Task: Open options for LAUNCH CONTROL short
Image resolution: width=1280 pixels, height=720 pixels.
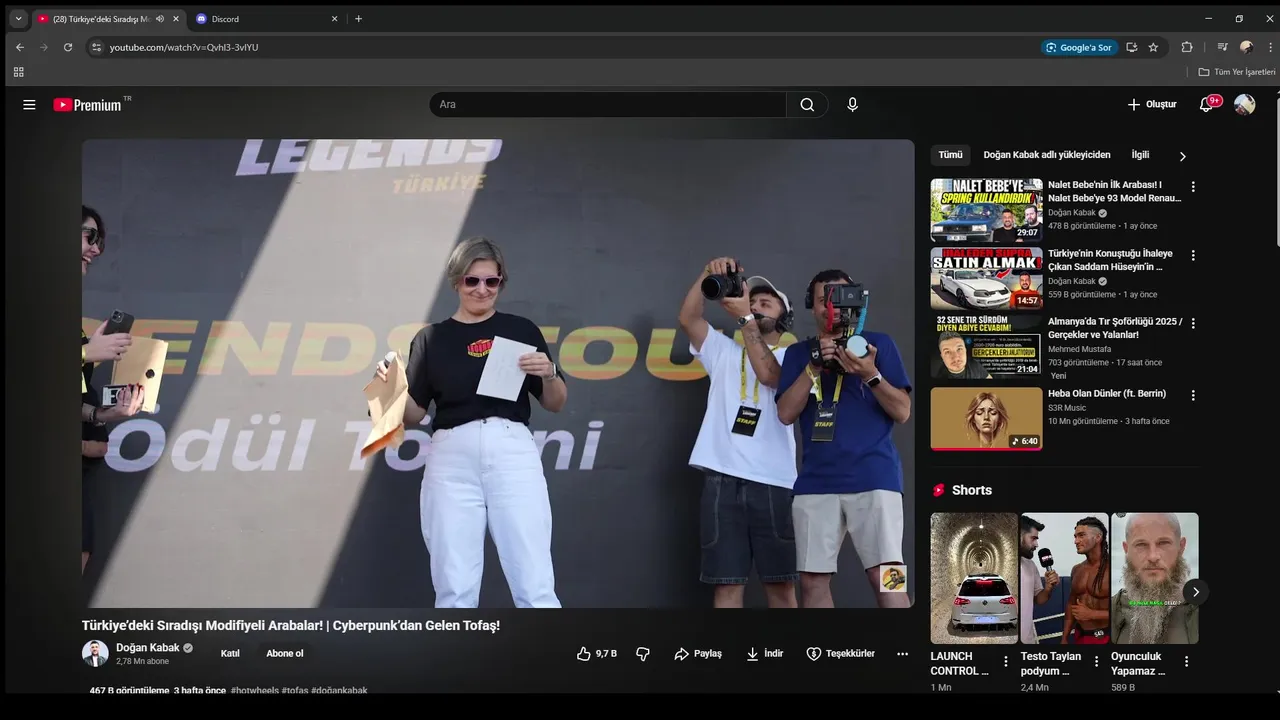Action: pyautogui.click(x=1006, y=661)
